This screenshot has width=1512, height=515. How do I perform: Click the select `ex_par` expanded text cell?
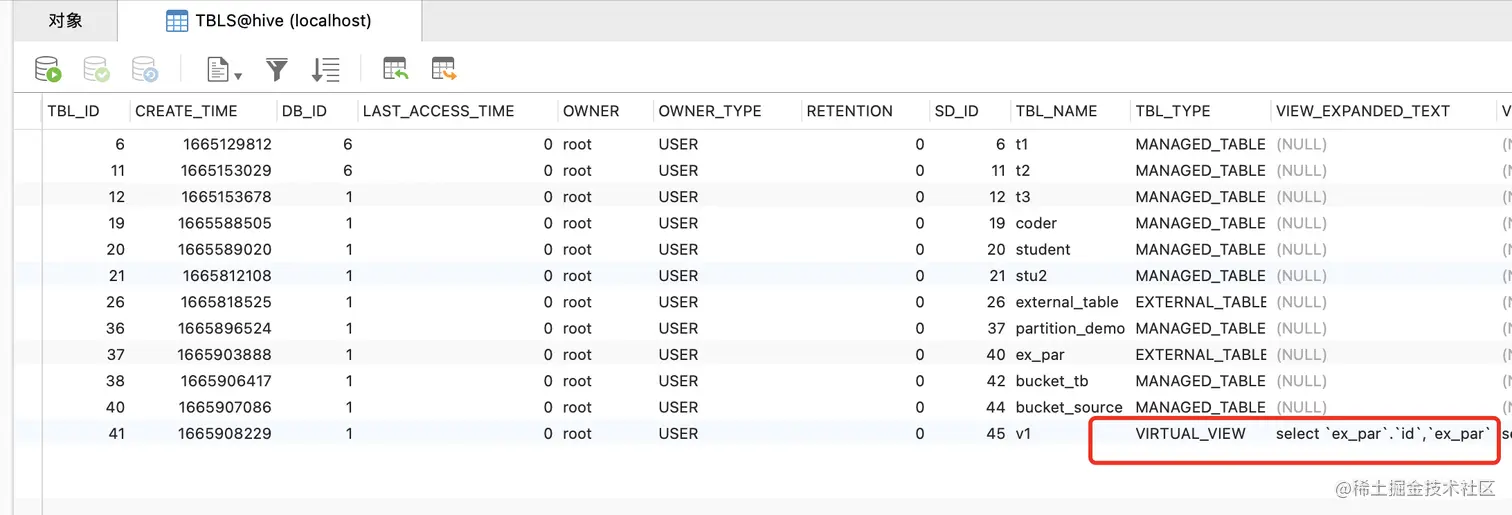(x=1384, y=434)
